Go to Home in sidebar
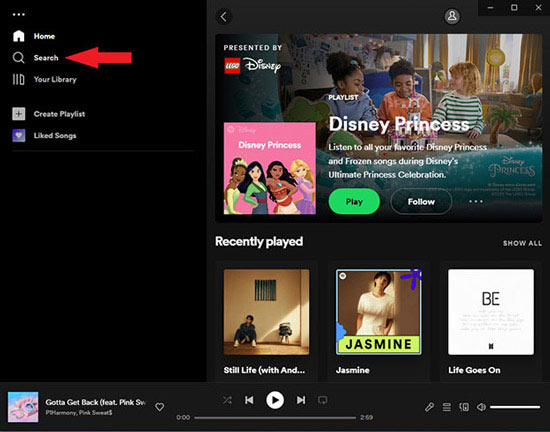 pyautogui.click(x=44, y=36)
